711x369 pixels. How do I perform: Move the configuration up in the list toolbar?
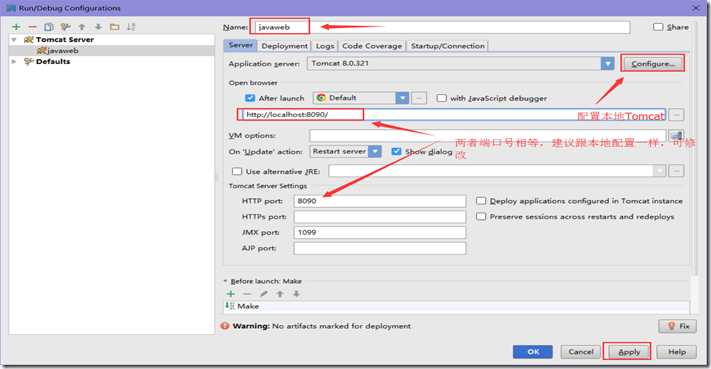coord(82,27)
